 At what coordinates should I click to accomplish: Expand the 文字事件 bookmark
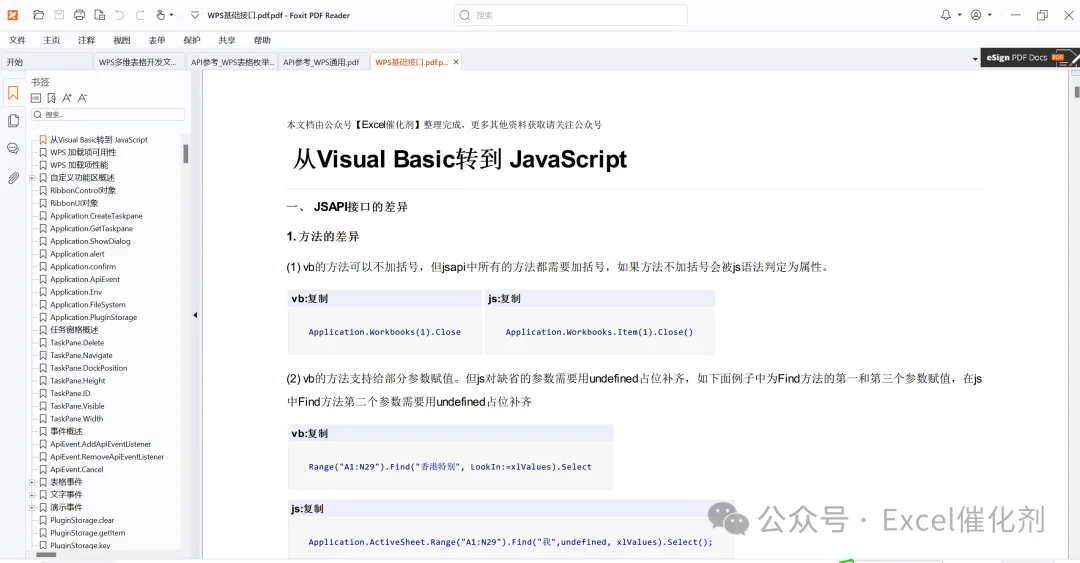coord(32,495)
